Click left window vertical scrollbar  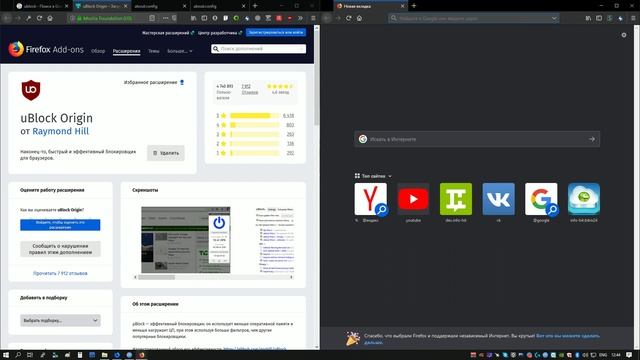(317, 78)
